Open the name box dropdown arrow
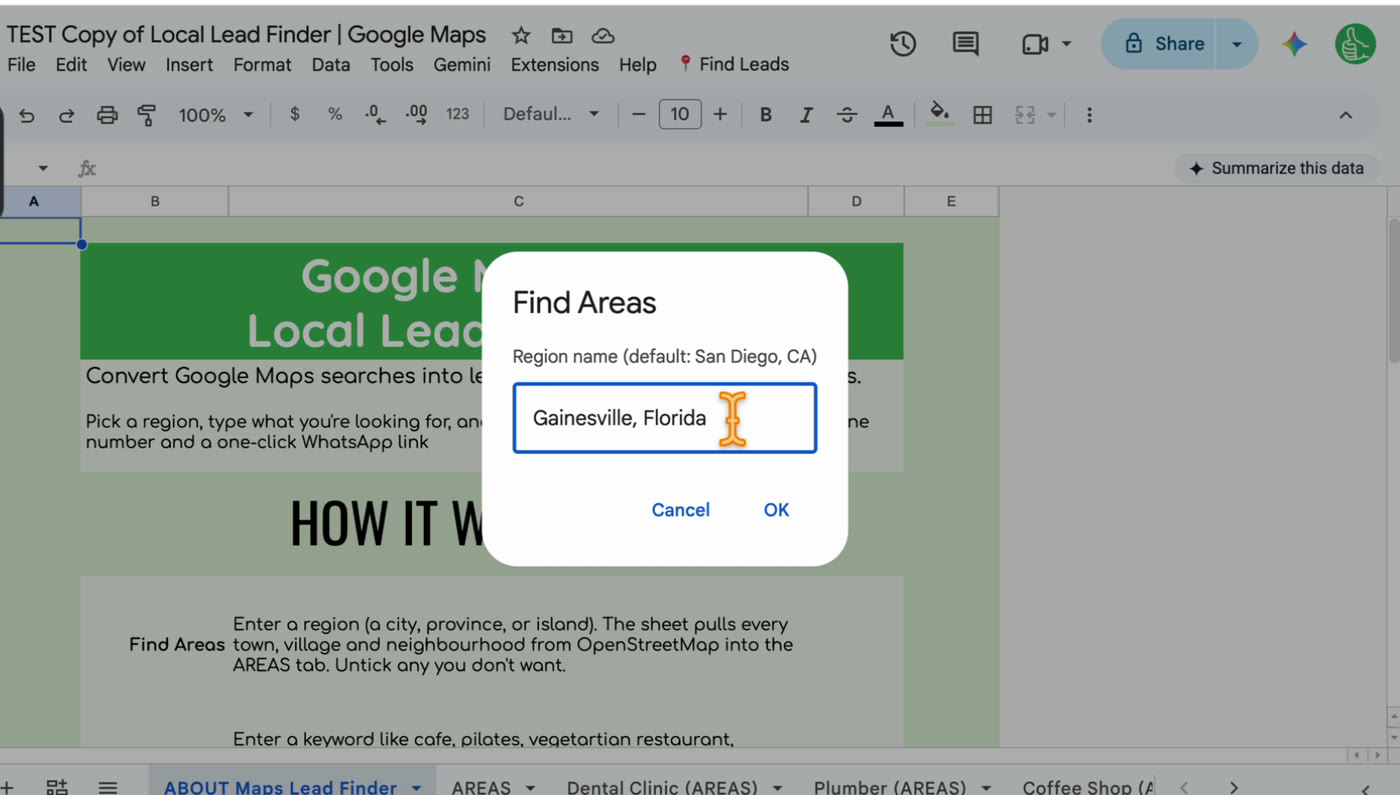The width and height of the screenshot is (1400, 795). pyautogui.click(x=42, y=168)
